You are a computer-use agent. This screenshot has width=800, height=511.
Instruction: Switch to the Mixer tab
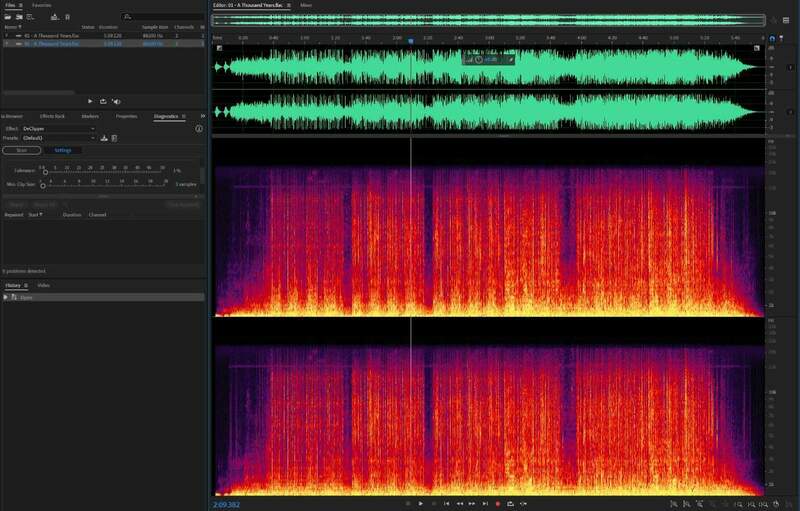coord(306,5)
